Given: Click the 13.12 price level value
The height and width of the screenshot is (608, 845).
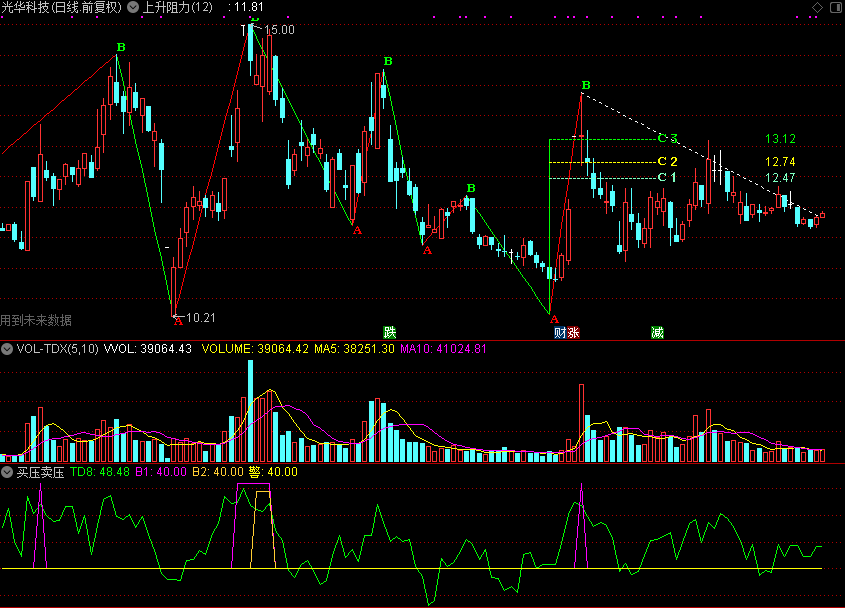Looking at the screenshot, I should (780, 138).
